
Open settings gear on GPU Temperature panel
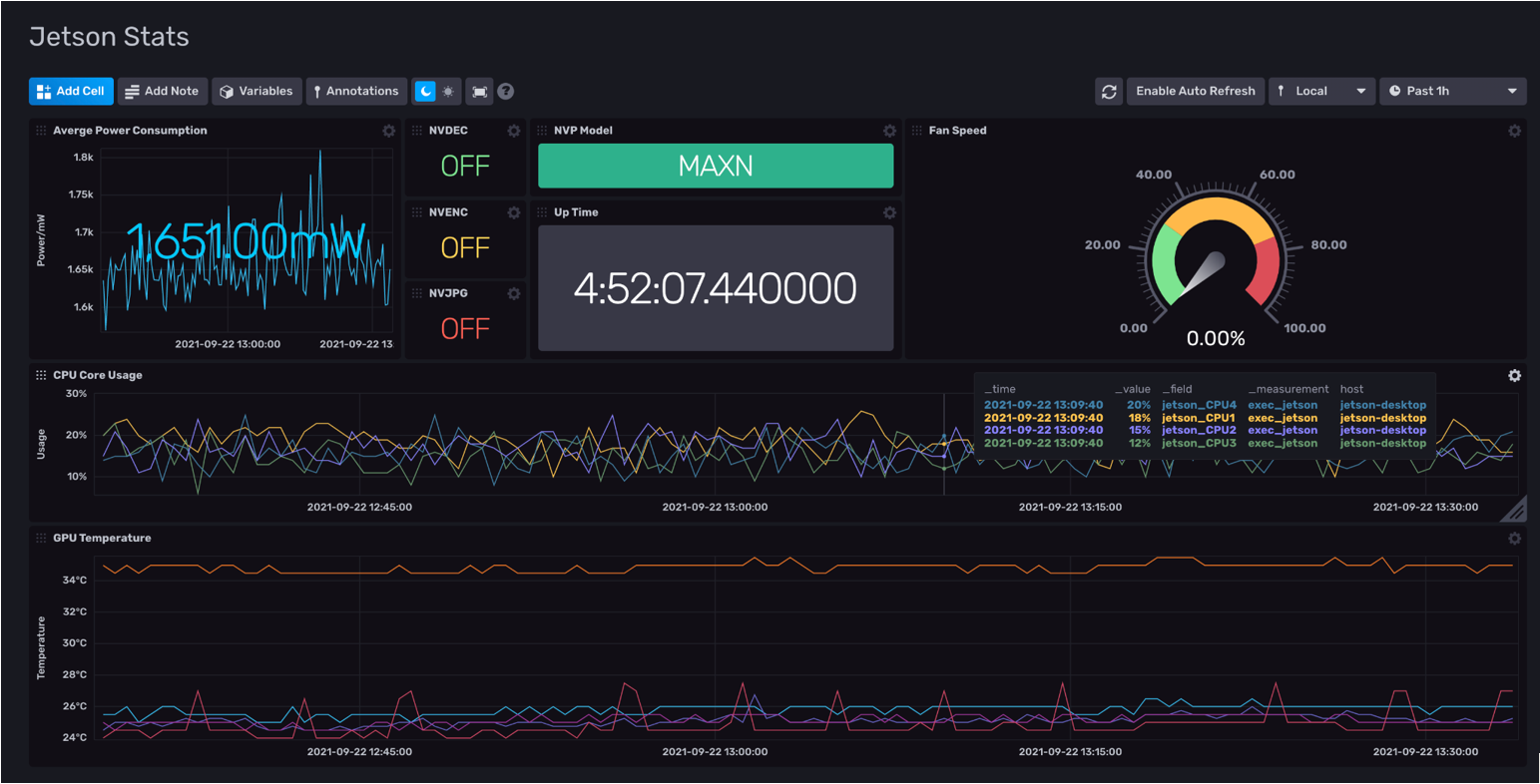tap(1516, 539)
